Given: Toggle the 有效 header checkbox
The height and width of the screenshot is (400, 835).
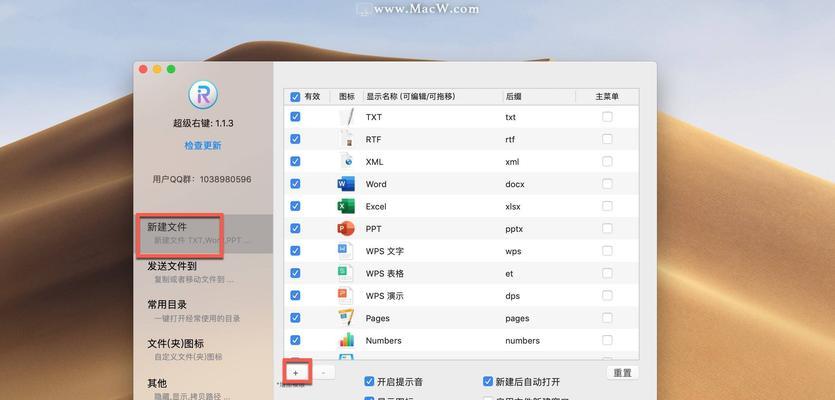Looking at the screenshot, I should pyautogui.click(x=295, y=97).
